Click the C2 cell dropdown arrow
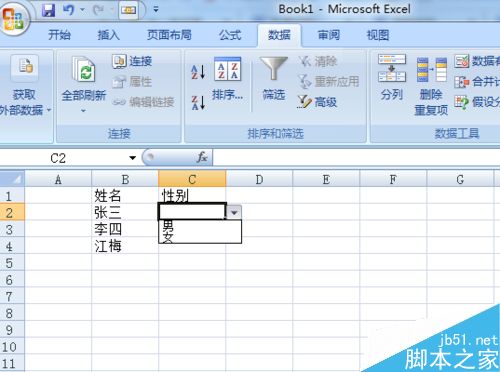The width and height of the screenshot is (500, 372). click(234, 212)
